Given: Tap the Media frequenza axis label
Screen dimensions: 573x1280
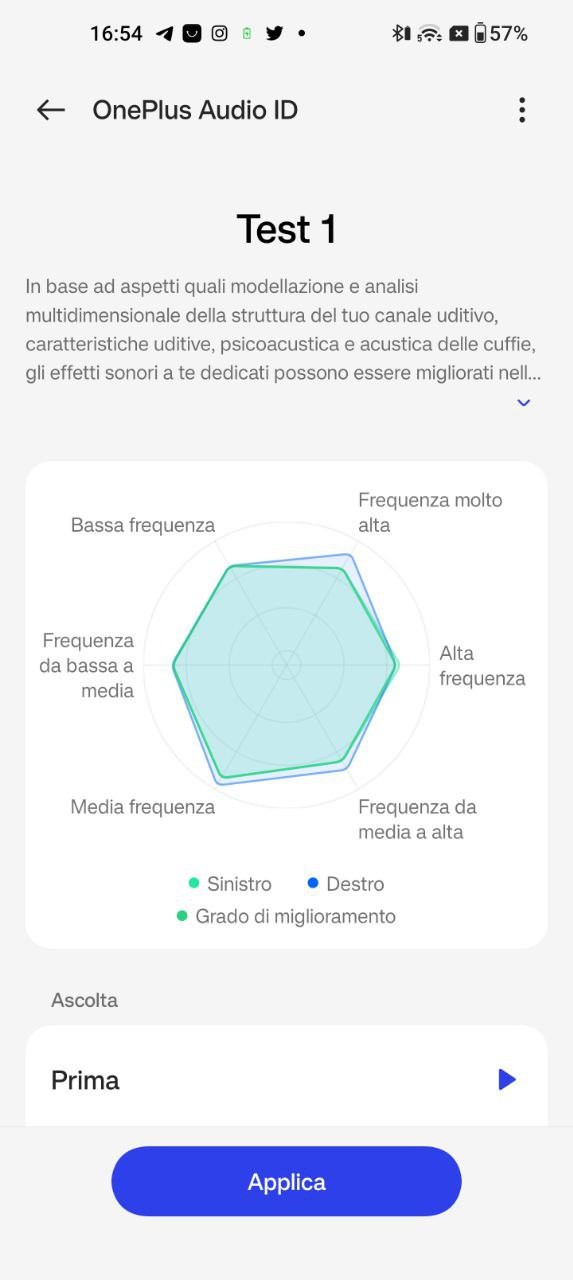Looking at the screenshot, I should (143, 807).
